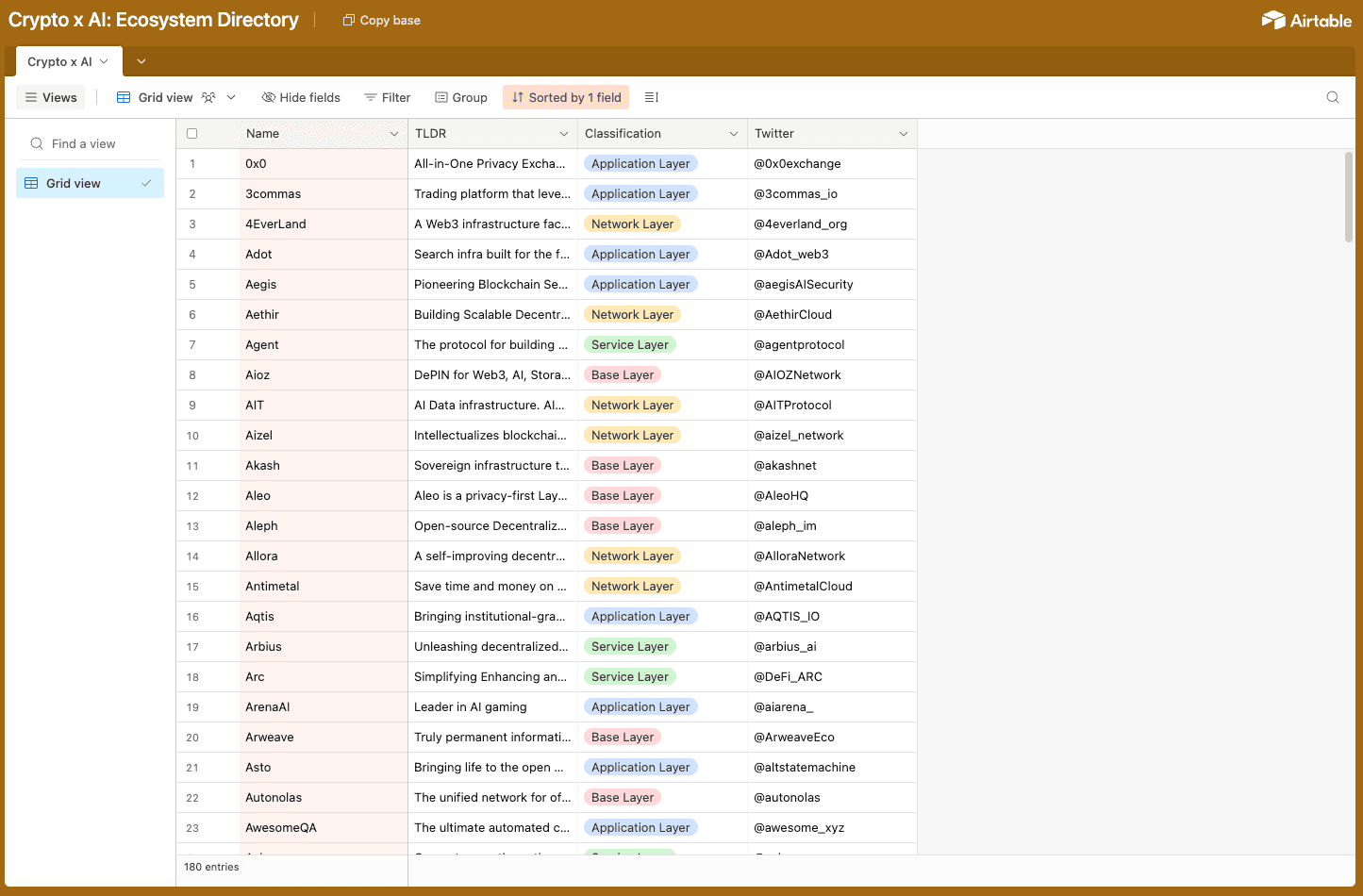
Task: Open the Filter tool
Action: (387, 97)
